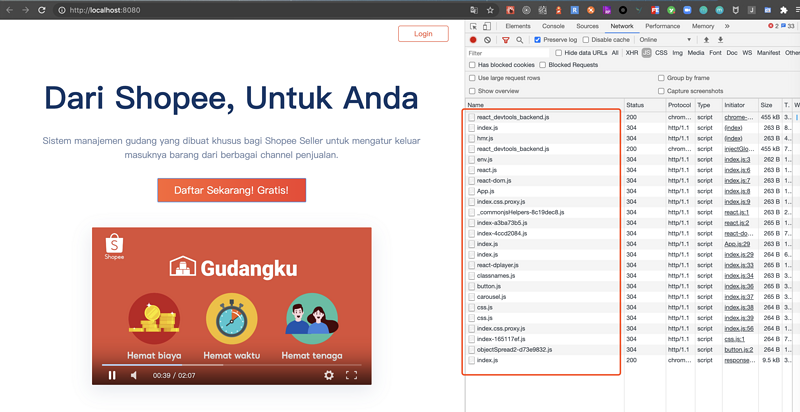Sort by the Size column header
The width and height of the screenshot is (800, 412).
click(x=770, y=105)
